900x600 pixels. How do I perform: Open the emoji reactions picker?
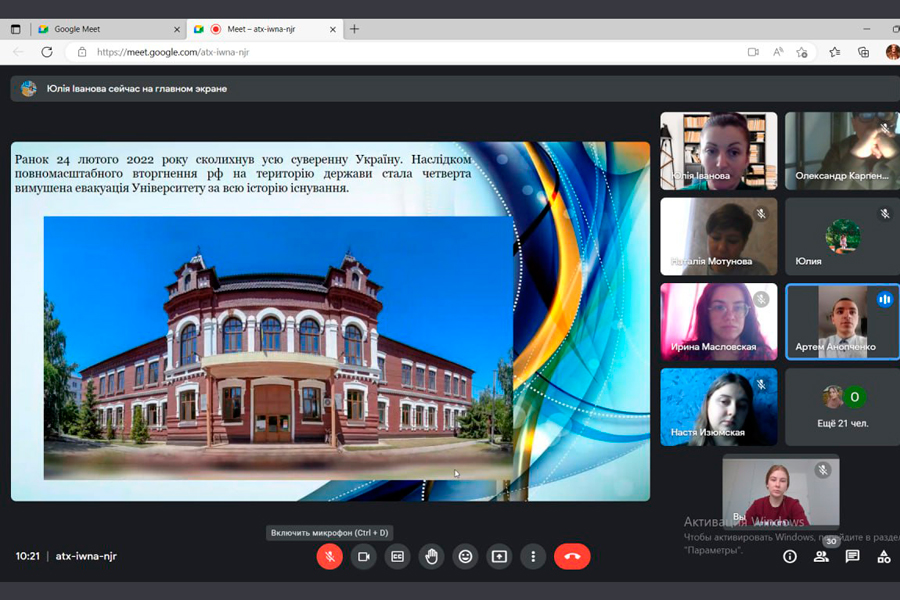coord(465,556)
